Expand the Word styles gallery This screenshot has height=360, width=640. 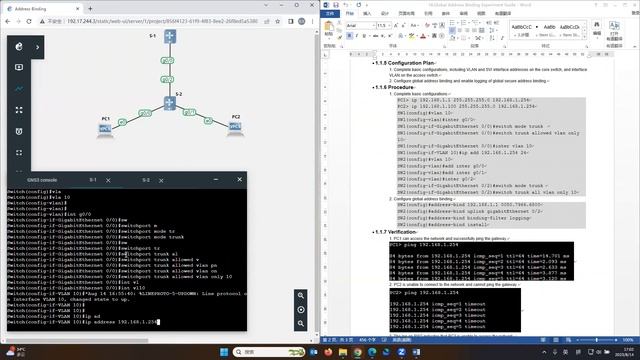coord(584,36)
